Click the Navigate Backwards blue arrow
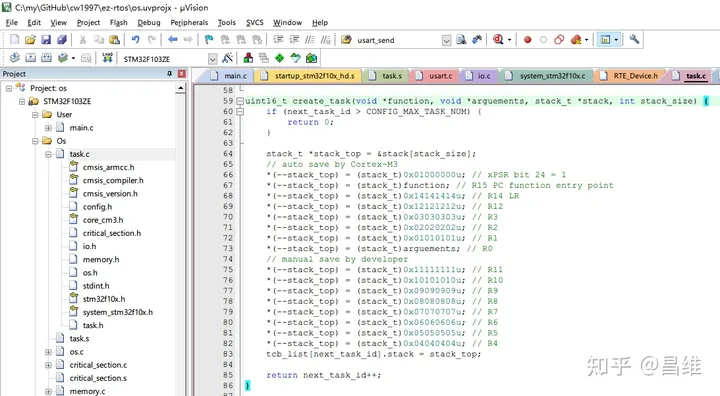This screenshot has width=720, height=396. tap(173, 40)
